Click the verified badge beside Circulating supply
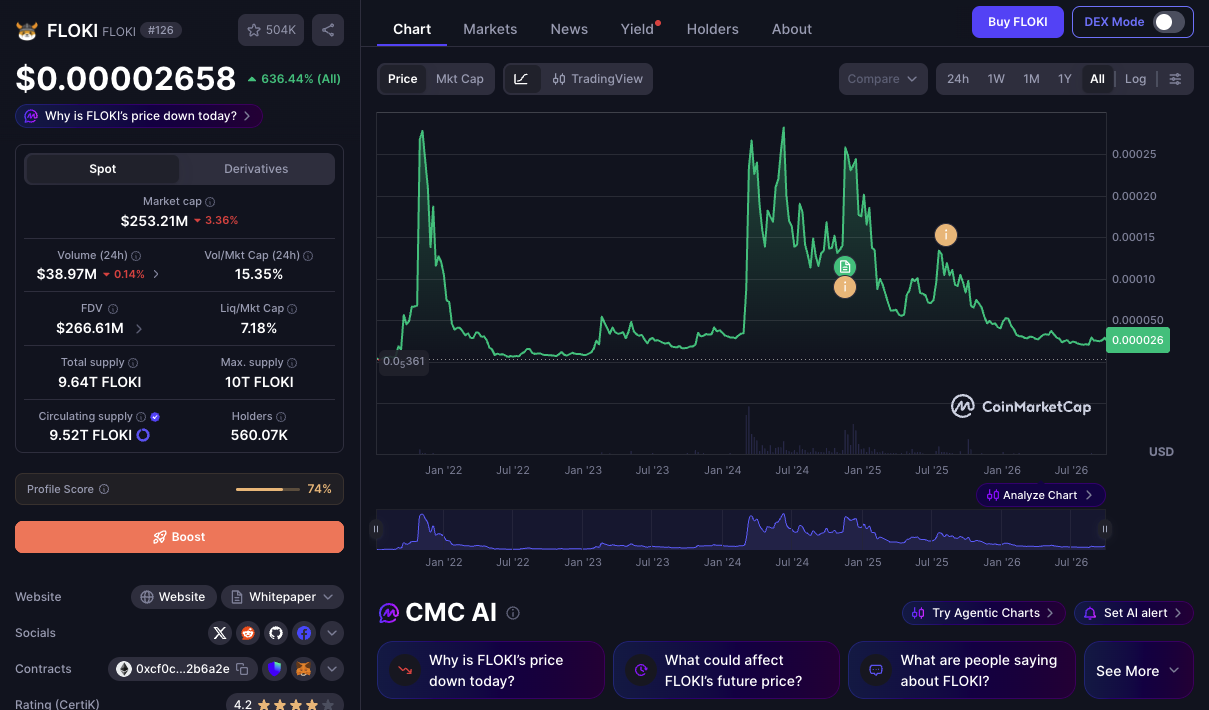This screenshot has width=1209, height=710. [x=155, y=417]
